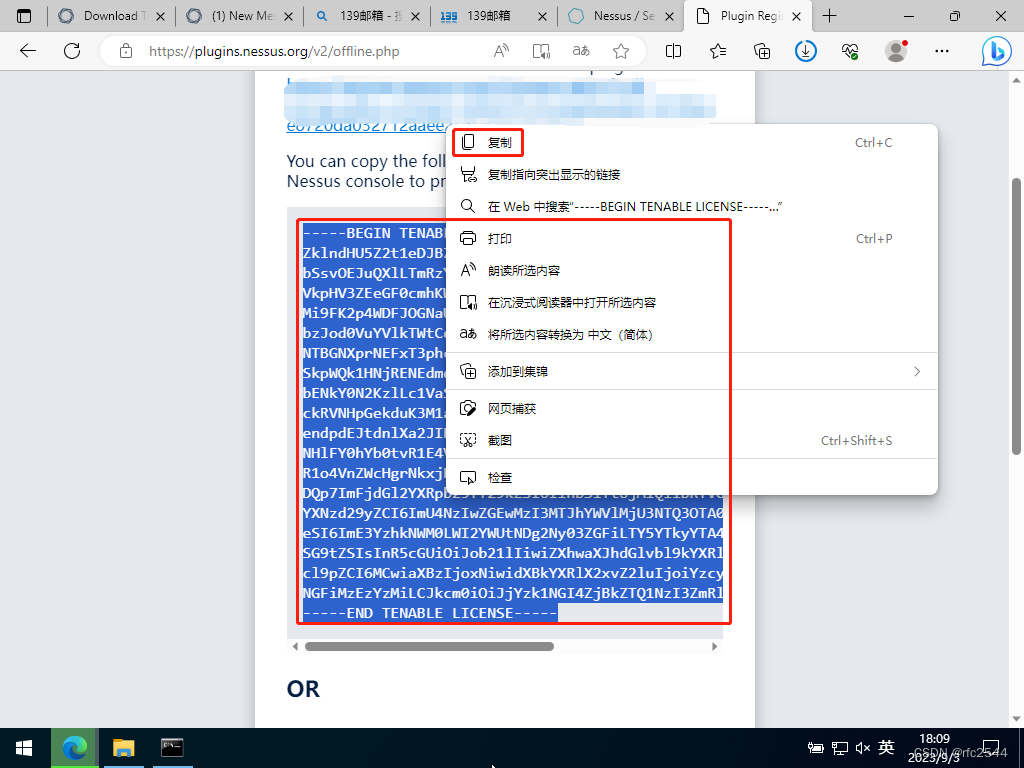Open Settings and more menu

pyautogui.click(x=942, y=51)
